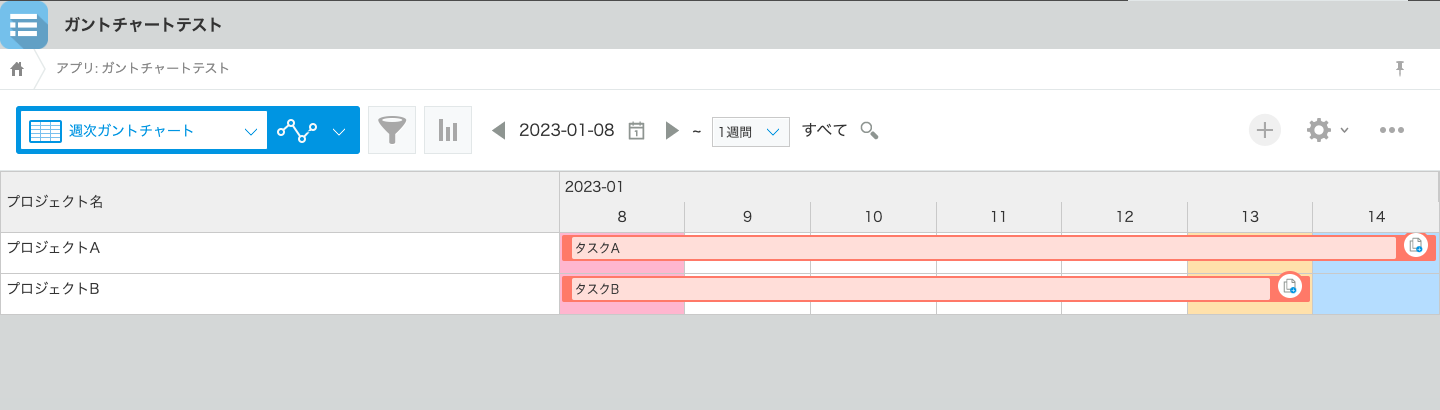Expand the graph view chevron
Image resolution: width=1440 pixels, height=410 pixels.
pyautogui.click(x=339, y=131)
